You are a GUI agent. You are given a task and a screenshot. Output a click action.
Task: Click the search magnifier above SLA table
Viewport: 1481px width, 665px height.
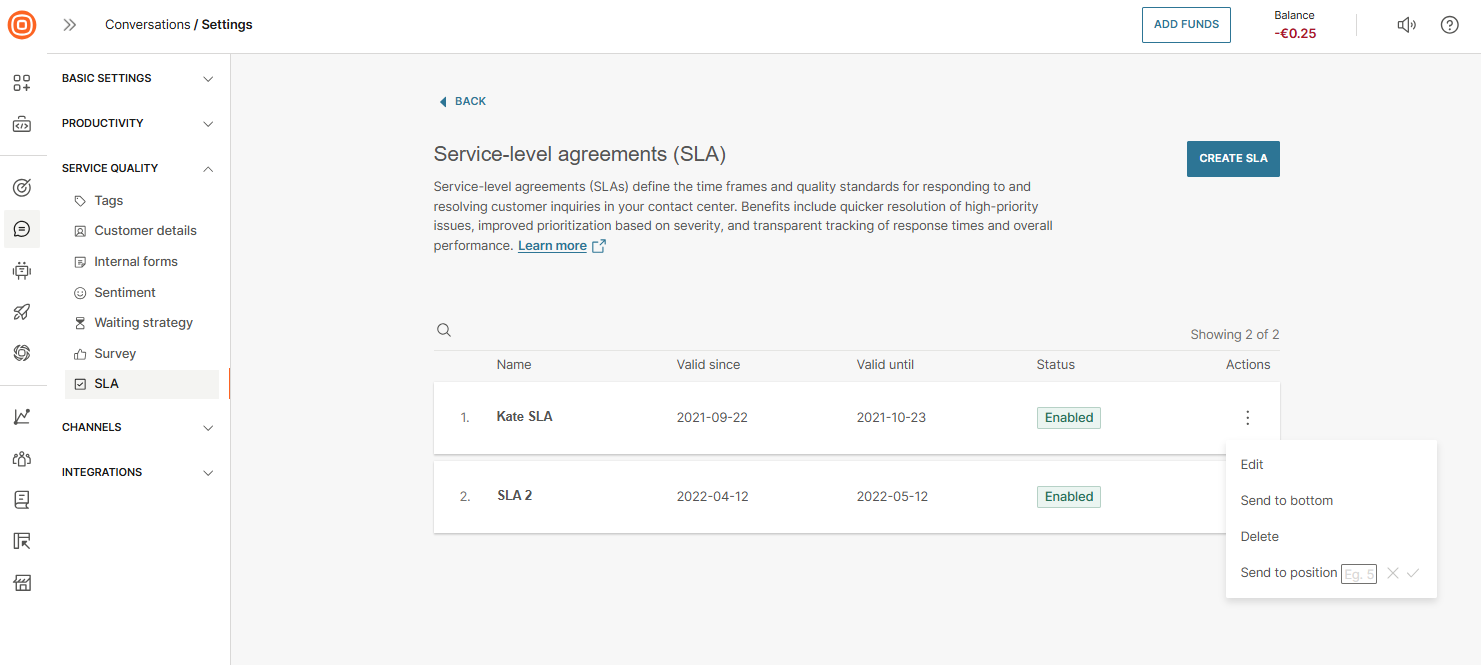pos(444,331)
